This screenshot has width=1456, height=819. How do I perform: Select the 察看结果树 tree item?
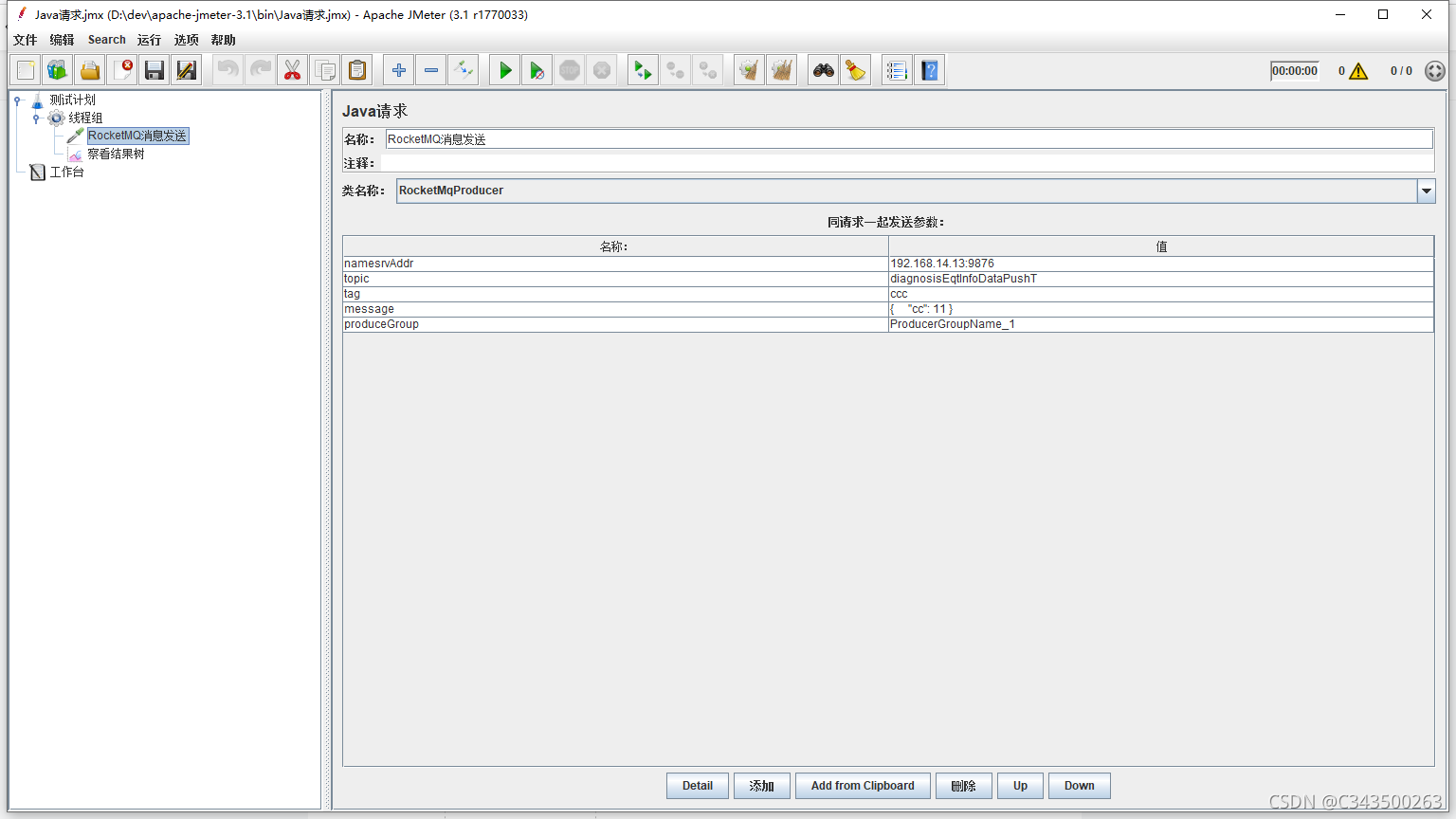116,154
